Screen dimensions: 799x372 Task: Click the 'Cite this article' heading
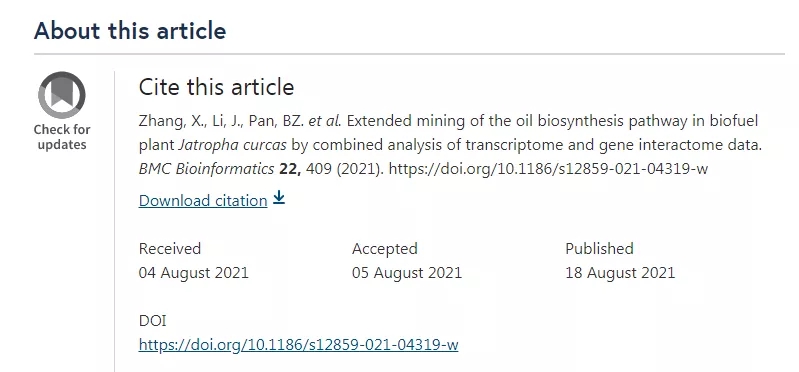tap(217, 87)
